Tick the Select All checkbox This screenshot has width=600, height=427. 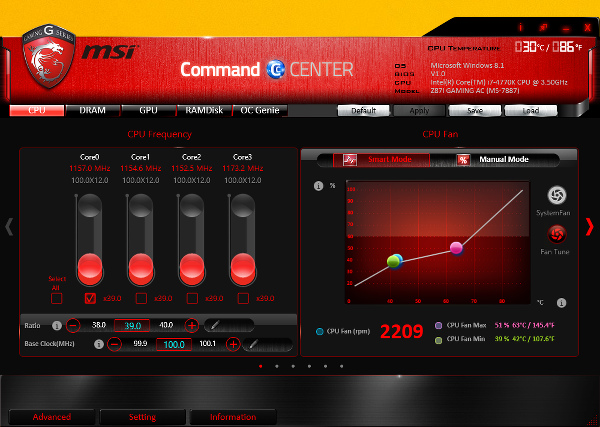tap(57, 298)
